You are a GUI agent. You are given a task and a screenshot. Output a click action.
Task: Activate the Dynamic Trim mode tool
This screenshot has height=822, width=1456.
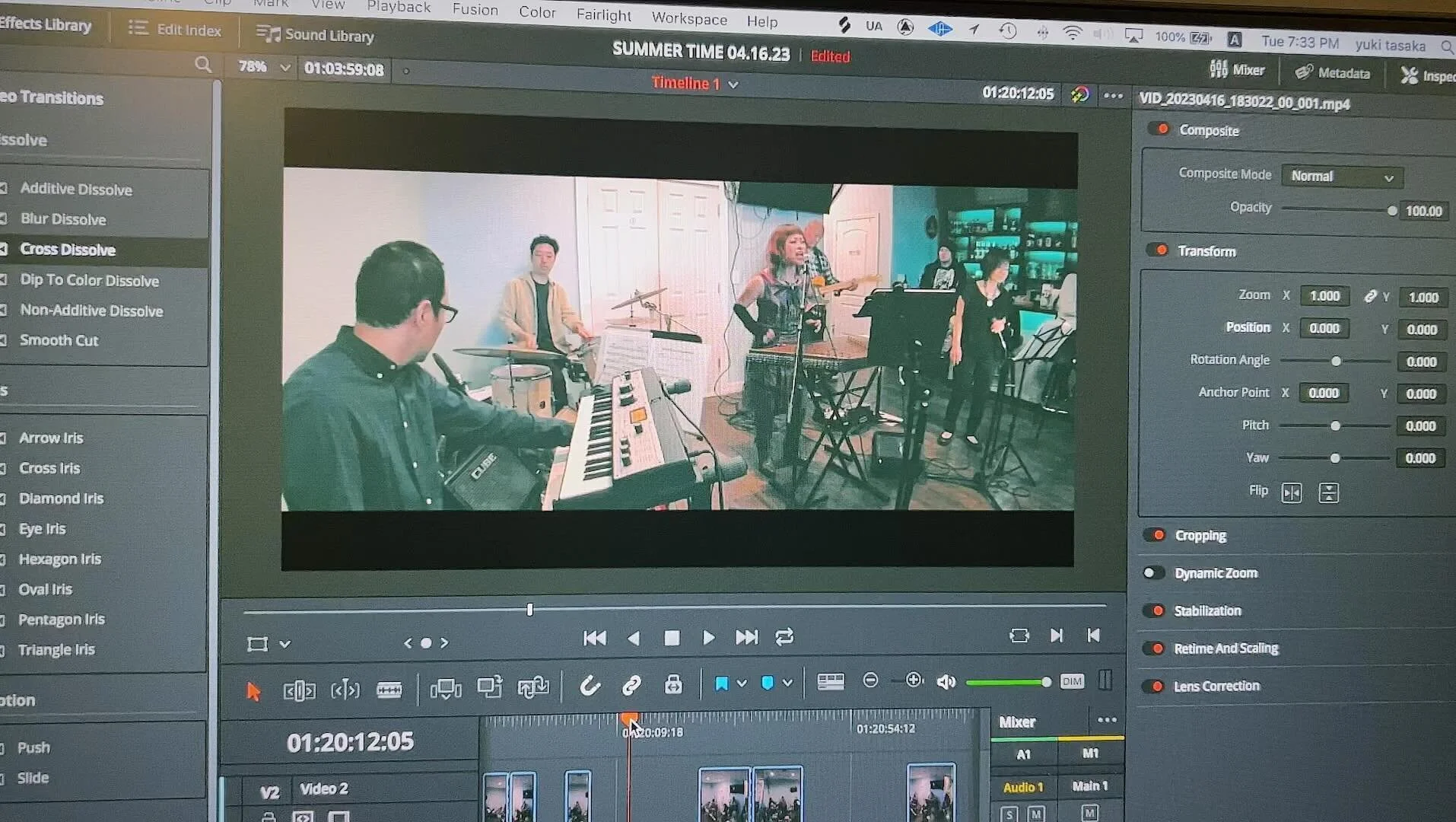345,690
